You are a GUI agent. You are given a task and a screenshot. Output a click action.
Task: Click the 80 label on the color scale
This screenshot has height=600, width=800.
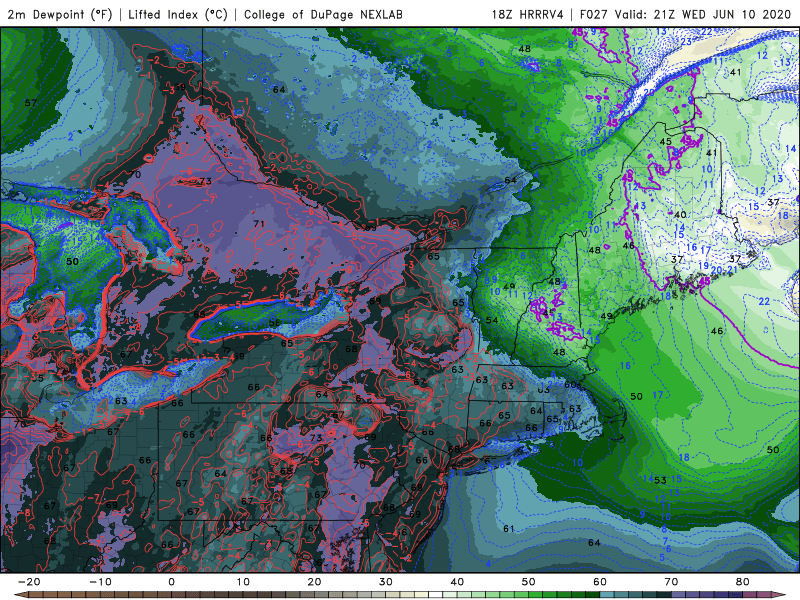[x=742, y=582]
